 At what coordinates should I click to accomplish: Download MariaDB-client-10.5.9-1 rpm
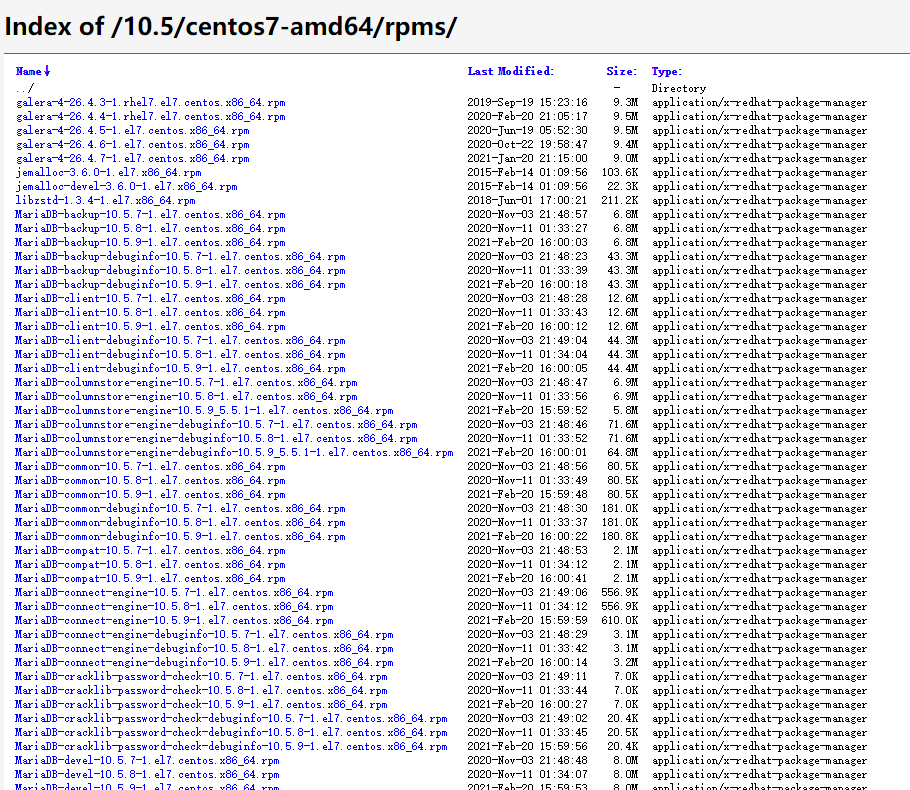(150, 326)
